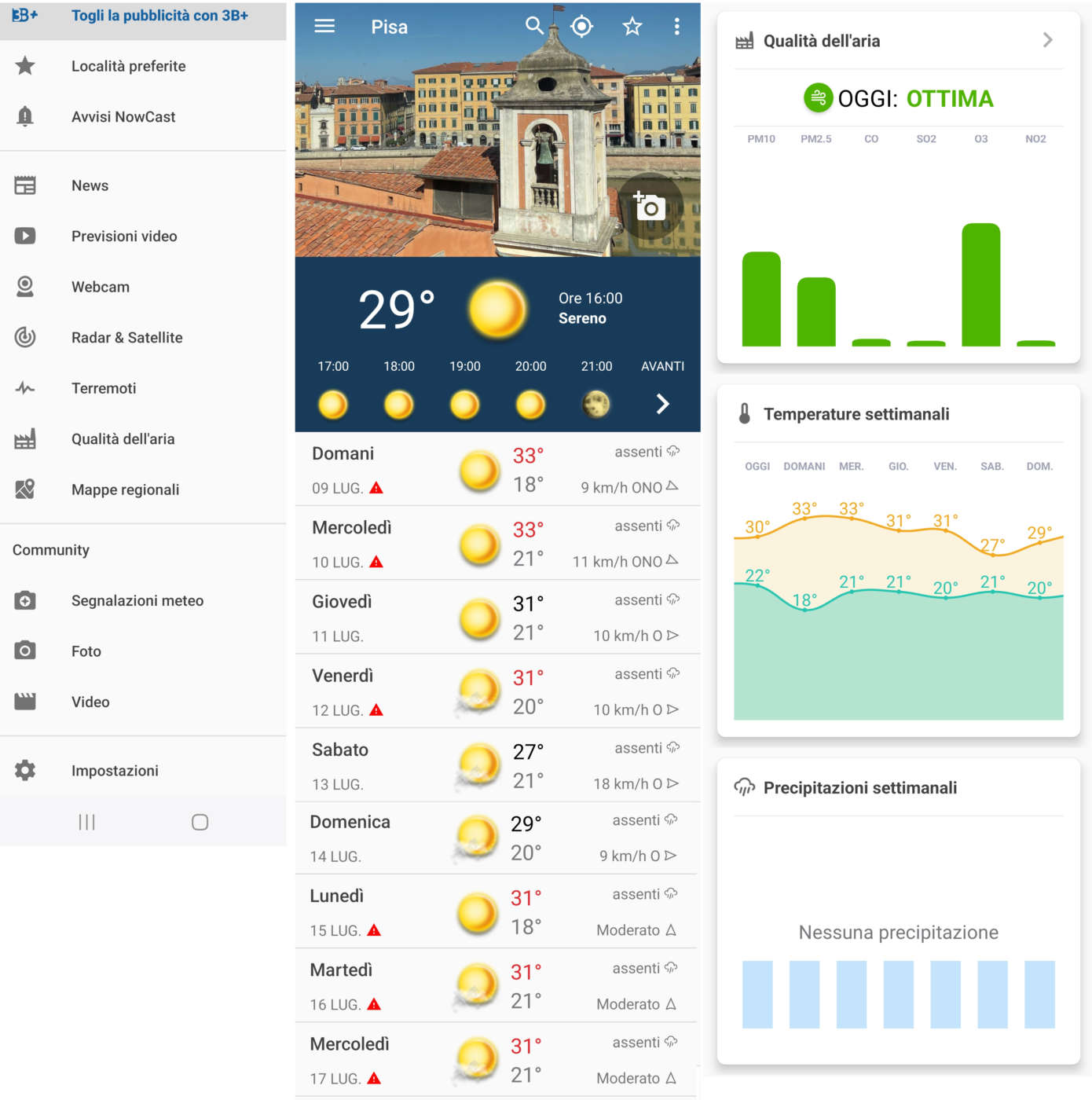
Task: Open the search icon to find a location
Action: tap(534, 26)
